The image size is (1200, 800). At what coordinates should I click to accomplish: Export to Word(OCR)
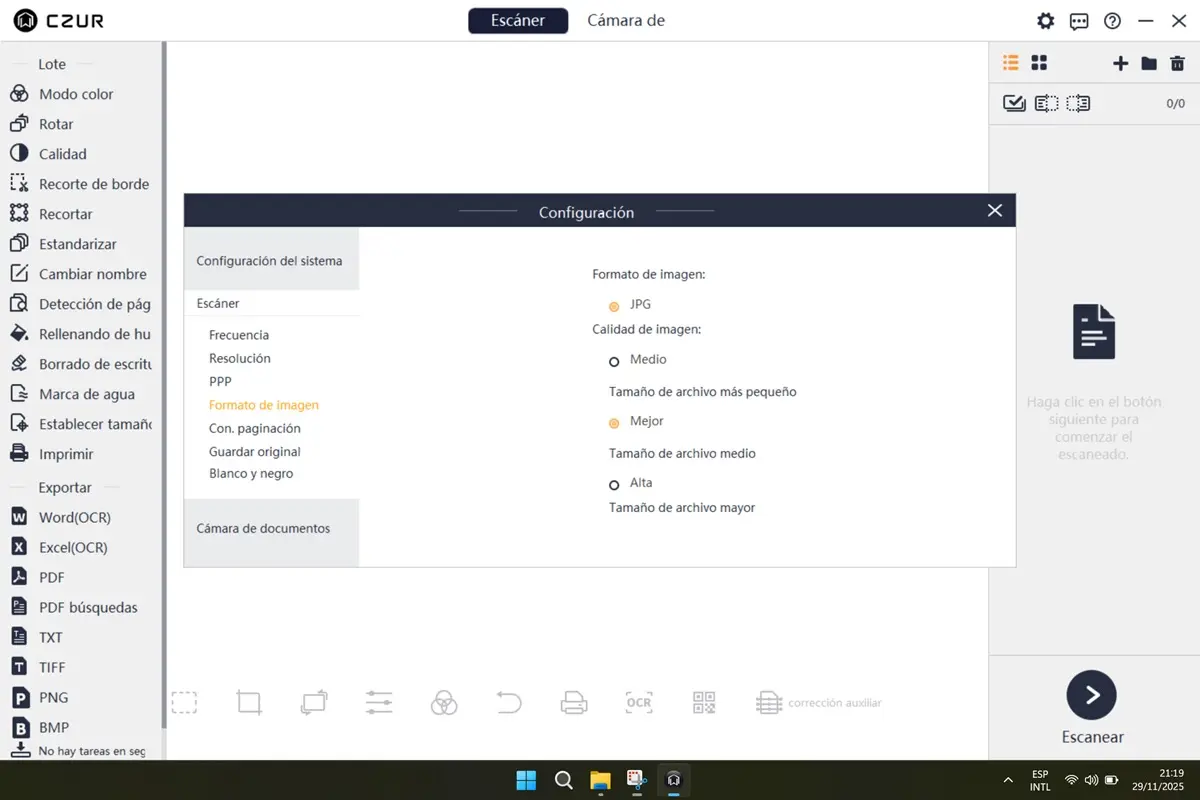tap(74, 517)
